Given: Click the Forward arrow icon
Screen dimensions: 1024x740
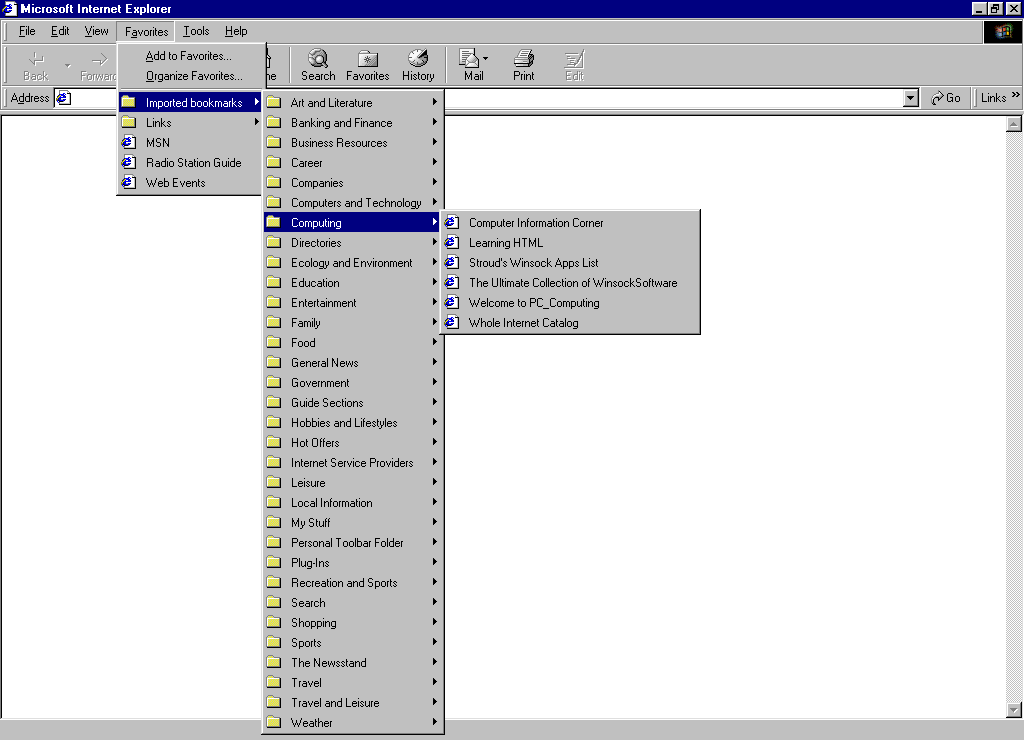Looking at the screenshot, I should click(99, 60).
